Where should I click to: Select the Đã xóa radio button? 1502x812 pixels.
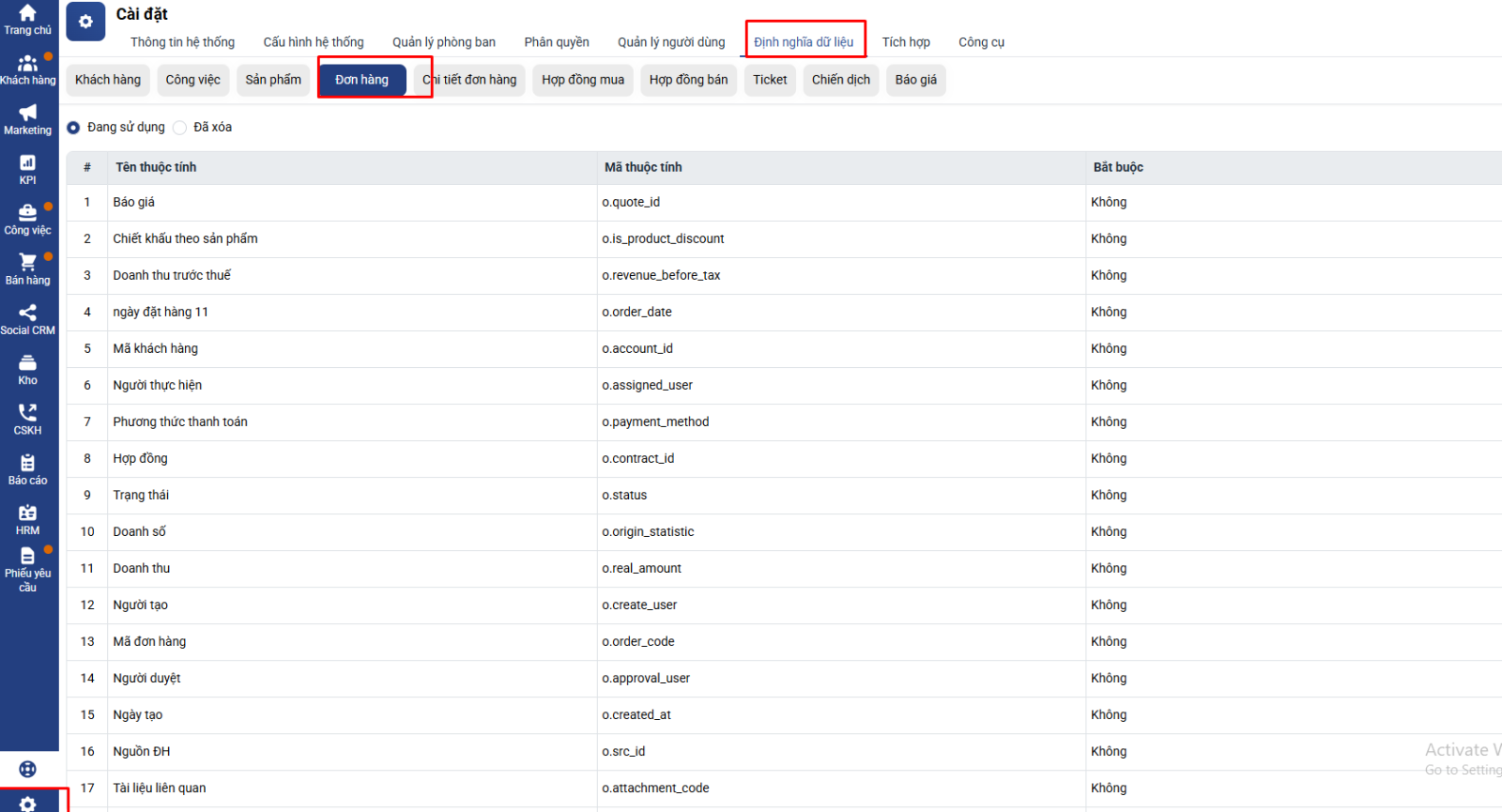coord(180,128)
